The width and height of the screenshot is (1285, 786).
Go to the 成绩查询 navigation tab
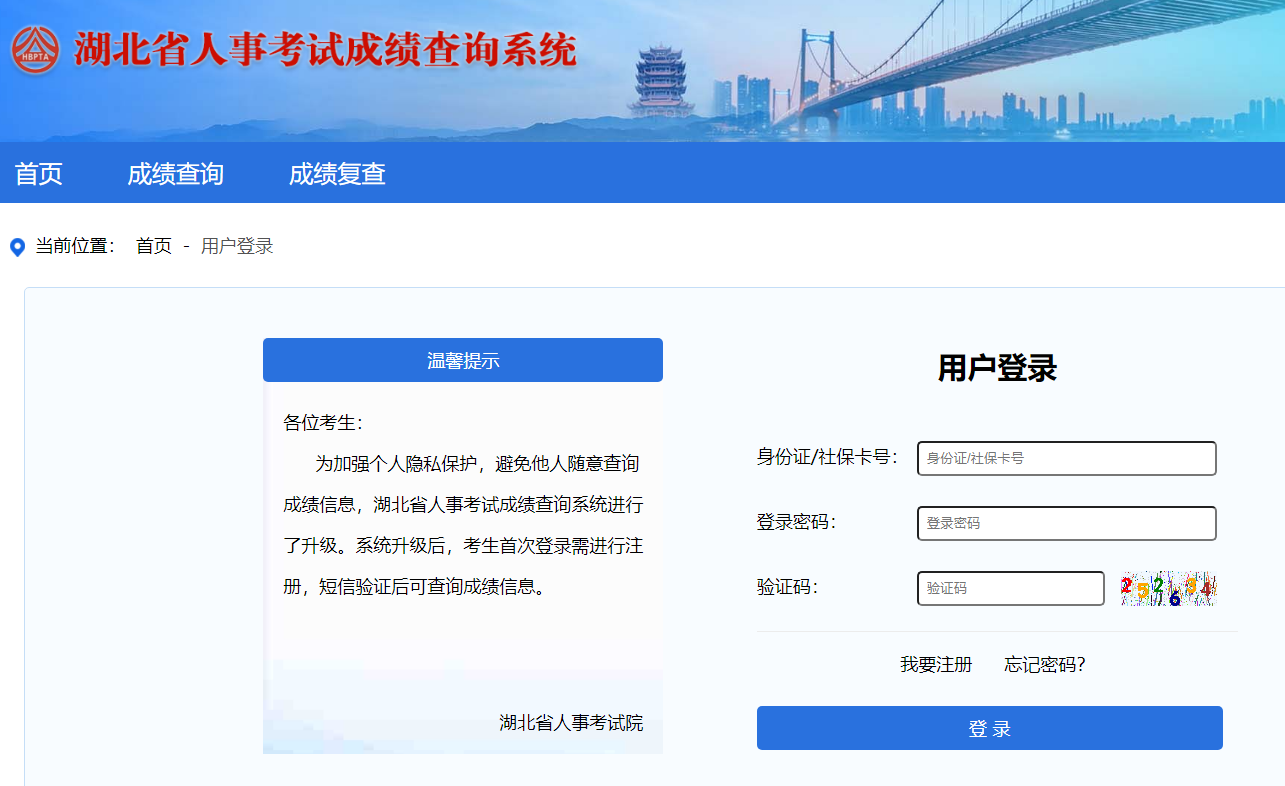[175, 174]
